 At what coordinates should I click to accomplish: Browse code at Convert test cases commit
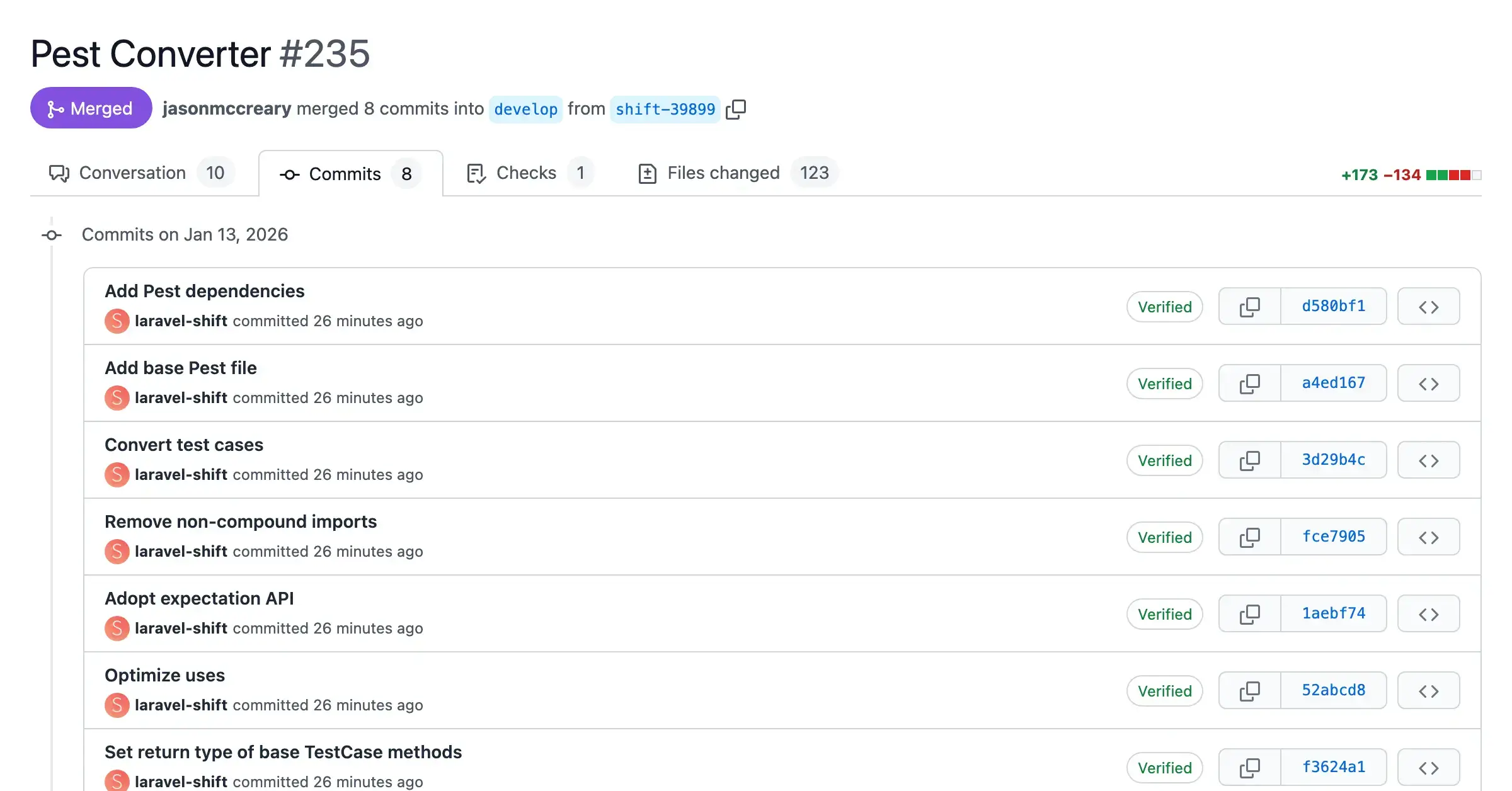point(1428,460)
